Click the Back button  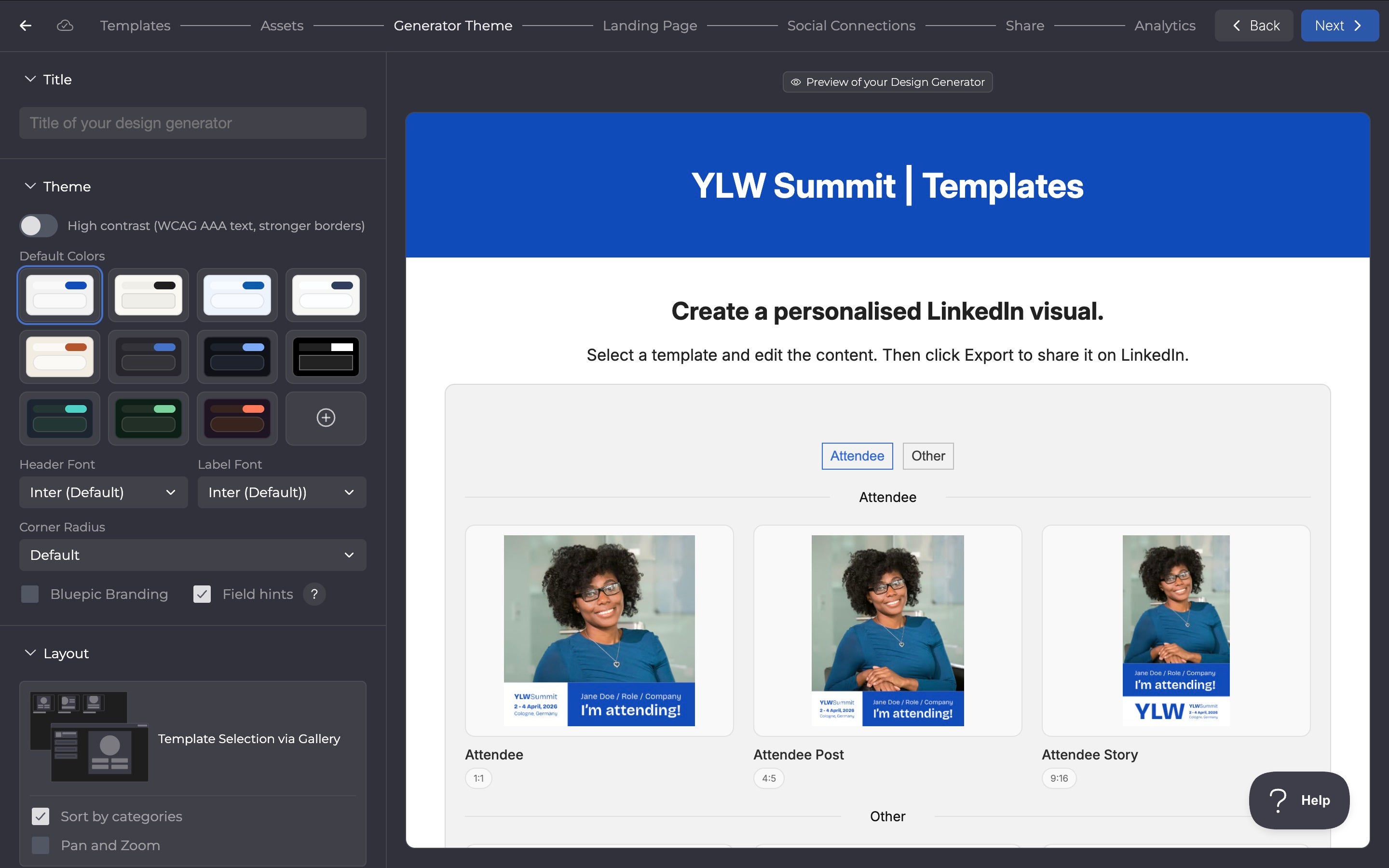[1253, 25]
